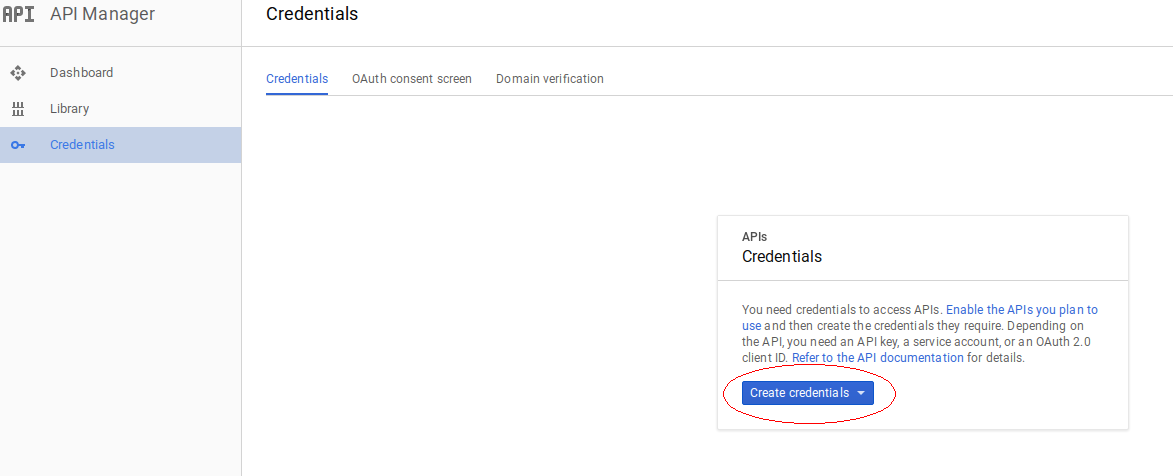
Task: Click the Credentials heading inside the card
Action: pyautogui.click(x=782, y=257)
